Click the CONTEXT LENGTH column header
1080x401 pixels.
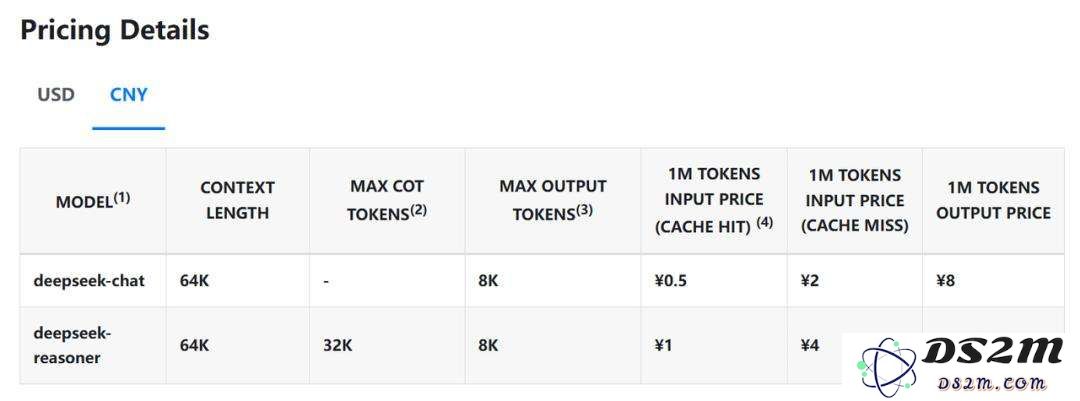(238, 200)
